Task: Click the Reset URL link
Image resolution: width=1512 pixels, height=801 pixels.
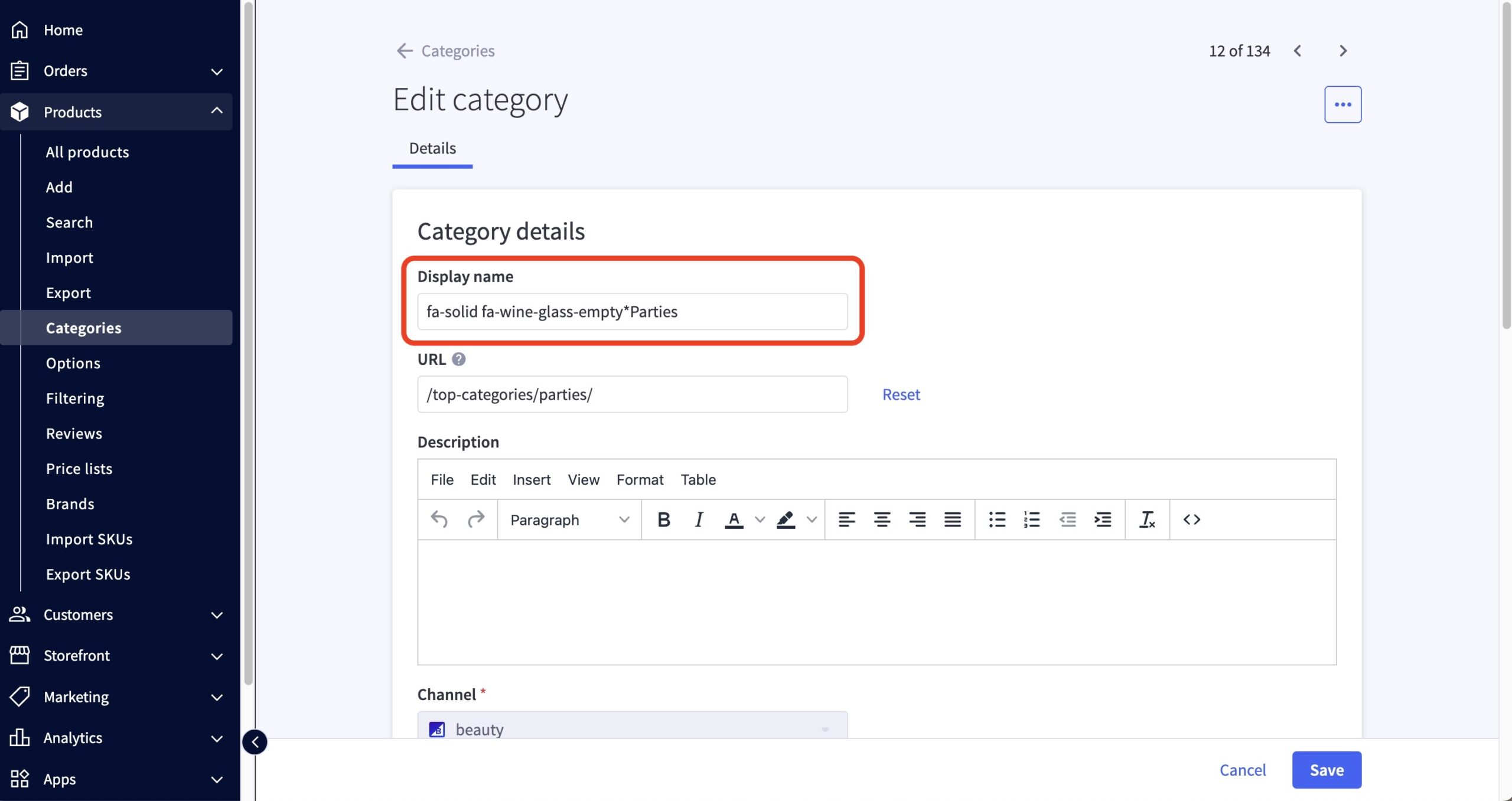Action: [901, 394]
